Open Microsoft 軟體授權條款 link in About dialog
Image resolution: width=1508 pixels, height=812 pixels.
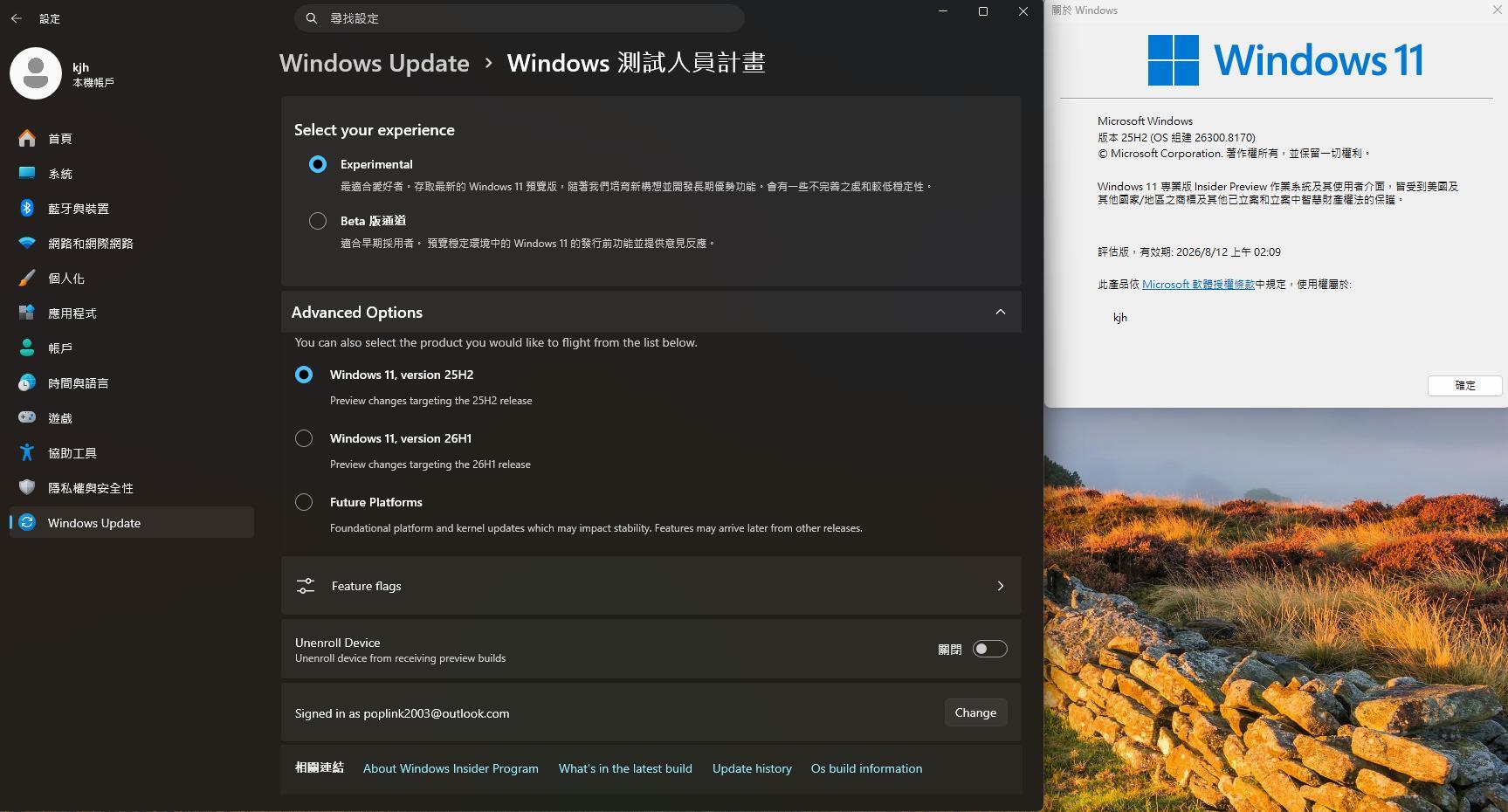(1198, 285)
